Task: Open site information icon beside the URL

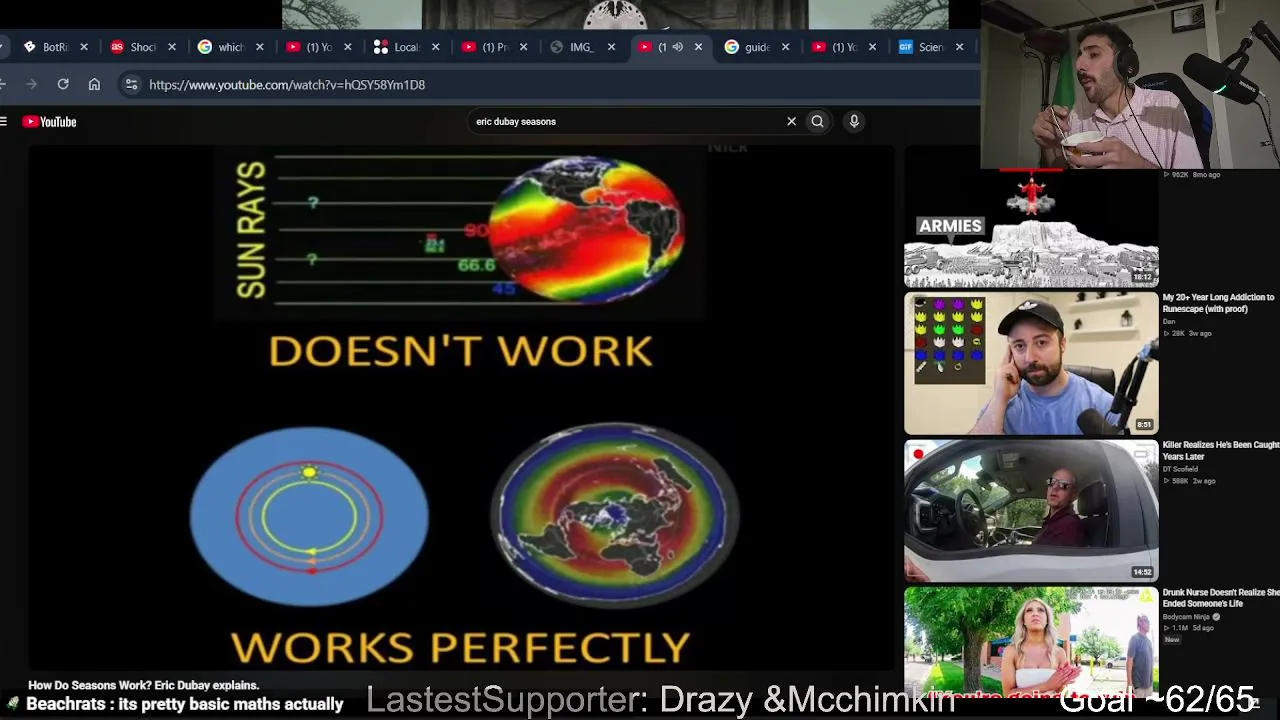Action: tap(131, 85)
